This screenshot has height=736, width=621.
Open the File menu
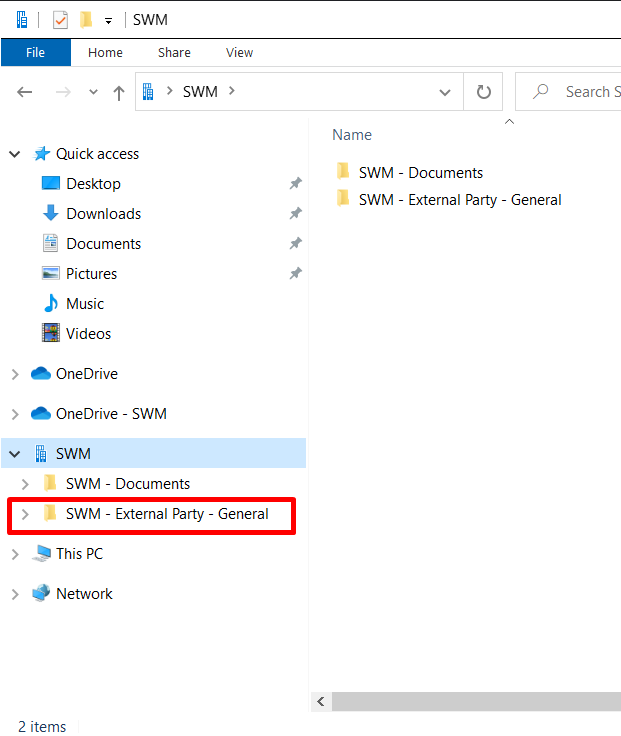34,52
